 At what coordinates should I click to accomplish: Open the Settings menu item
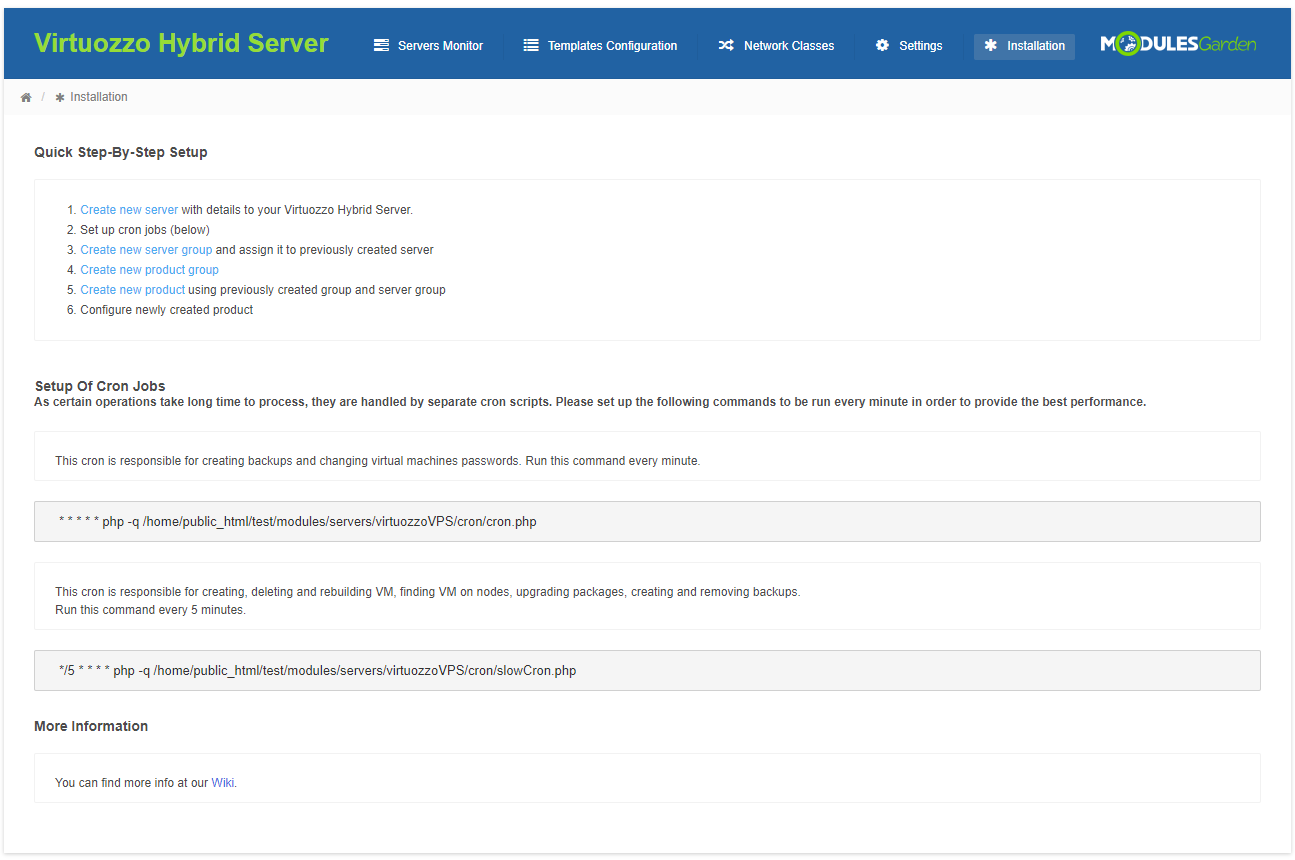point(909,46)
